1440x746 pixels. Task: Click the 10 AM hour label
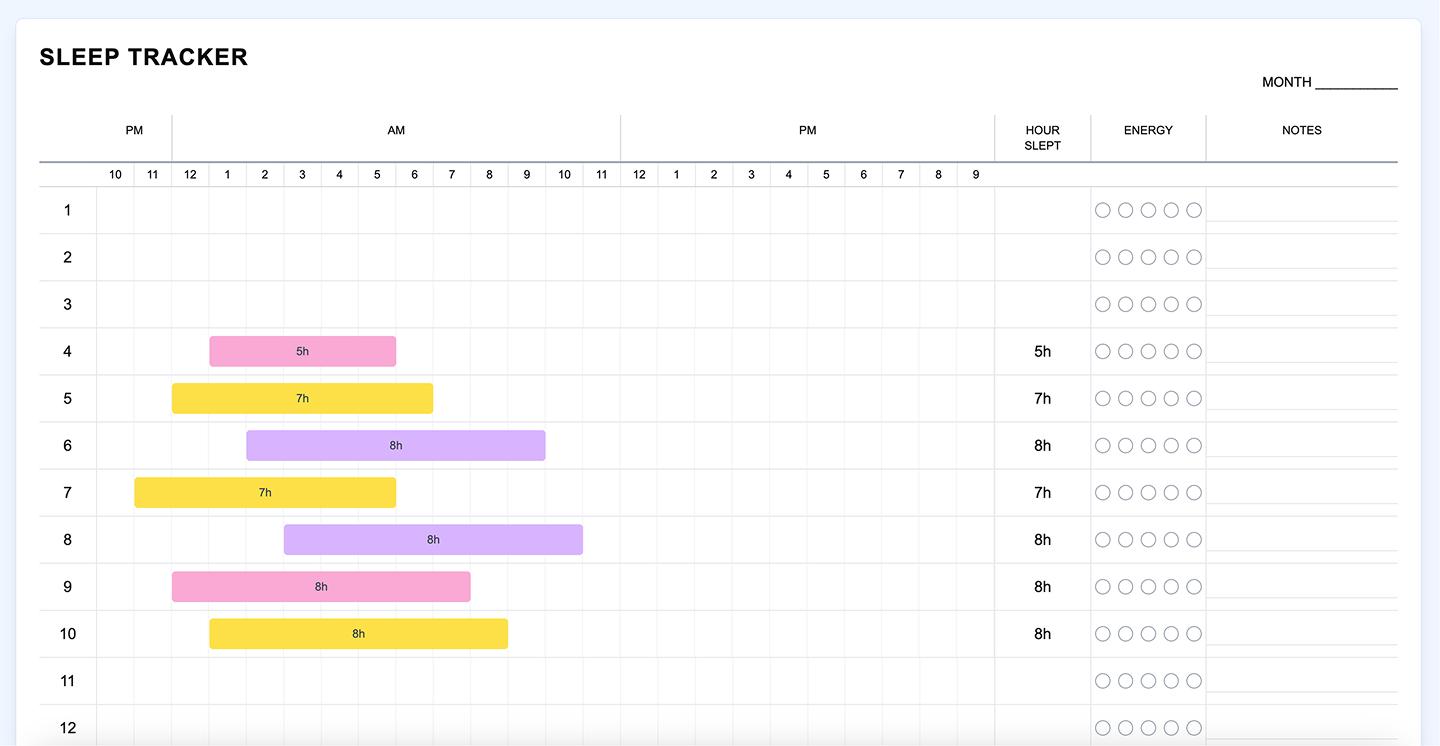[x=564, y=175]
